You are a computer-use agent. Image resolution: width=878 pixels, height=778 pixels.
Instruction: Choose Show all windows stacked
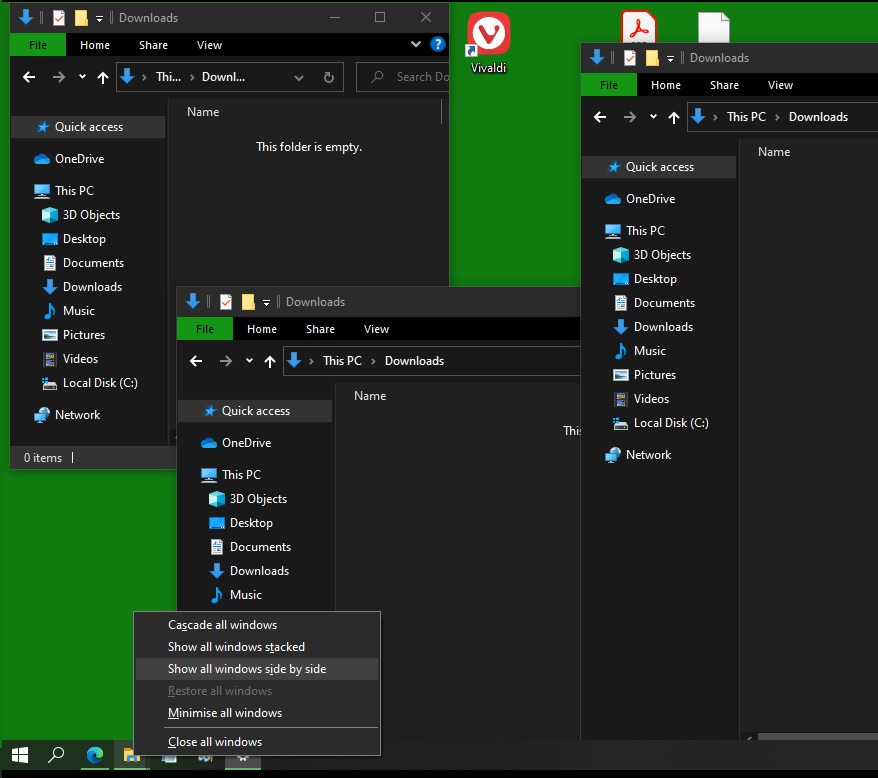257,647
